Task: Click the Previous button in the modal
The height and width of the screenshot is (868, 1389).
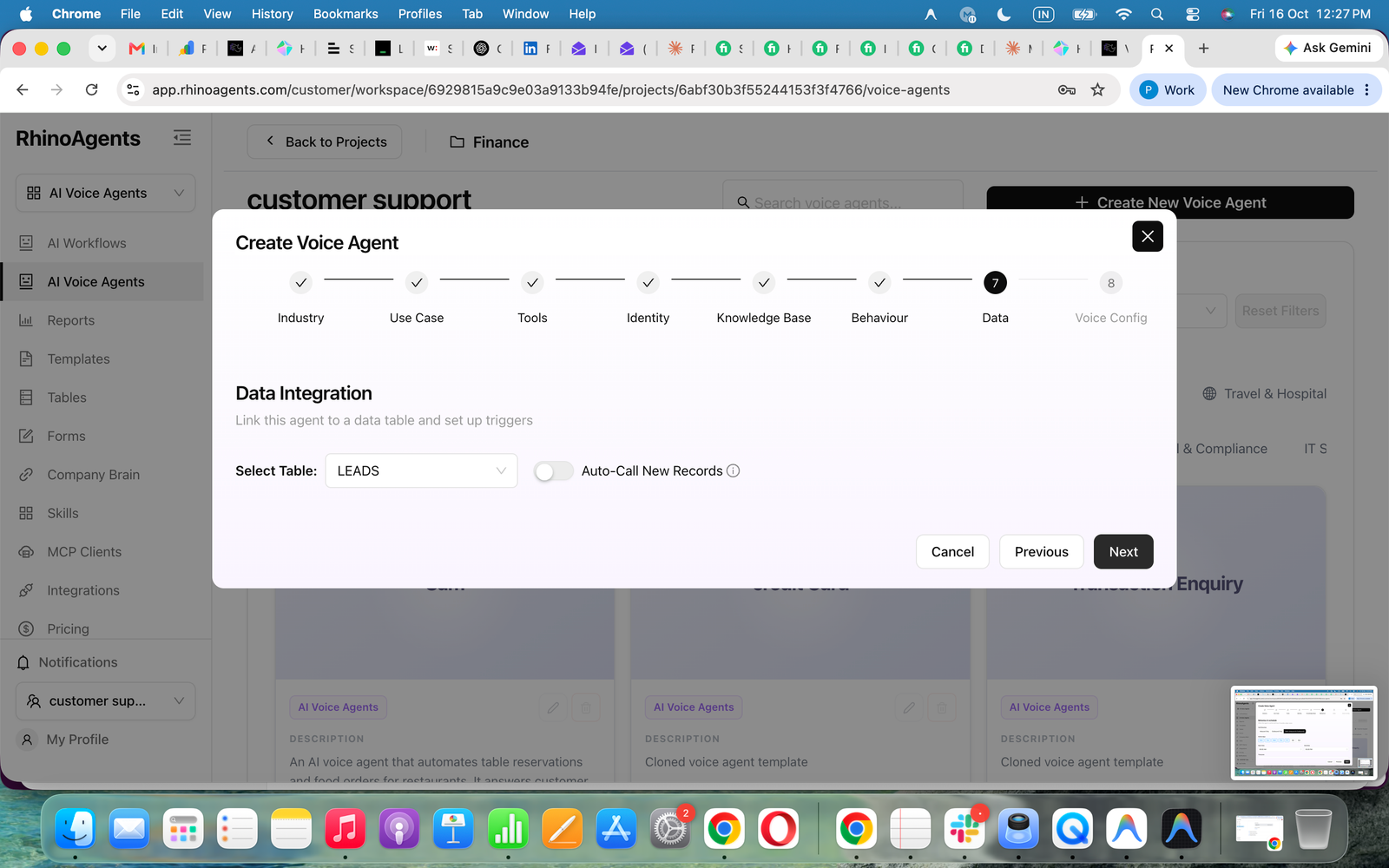Action: (x=1041, y=552)
